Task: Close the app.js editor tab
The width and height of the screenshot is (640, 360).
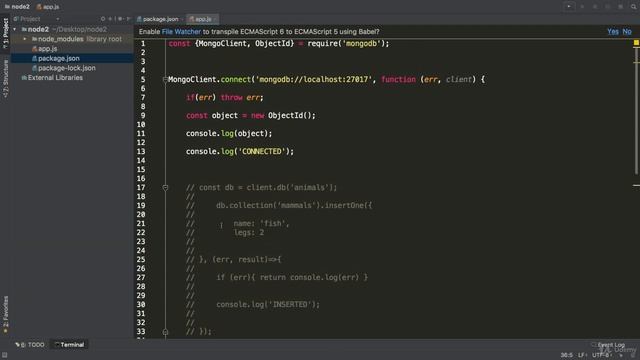Action: (215, 19)
